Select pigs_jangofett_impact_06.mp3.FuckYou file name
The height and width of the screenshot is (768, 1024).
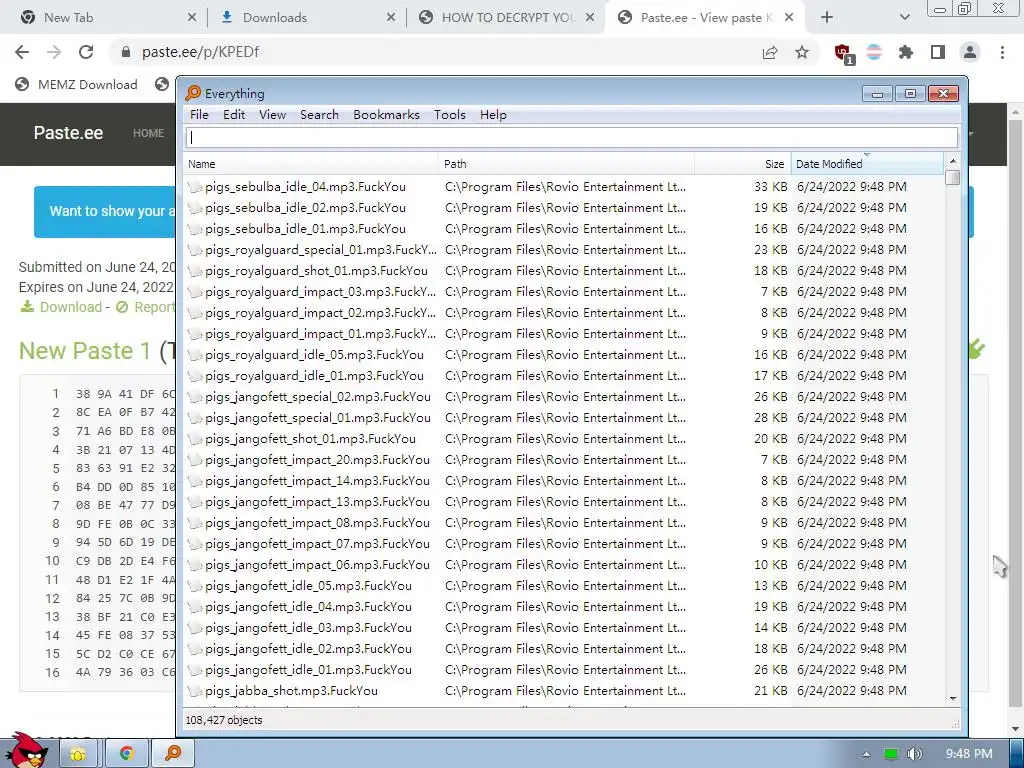[317, 565]
